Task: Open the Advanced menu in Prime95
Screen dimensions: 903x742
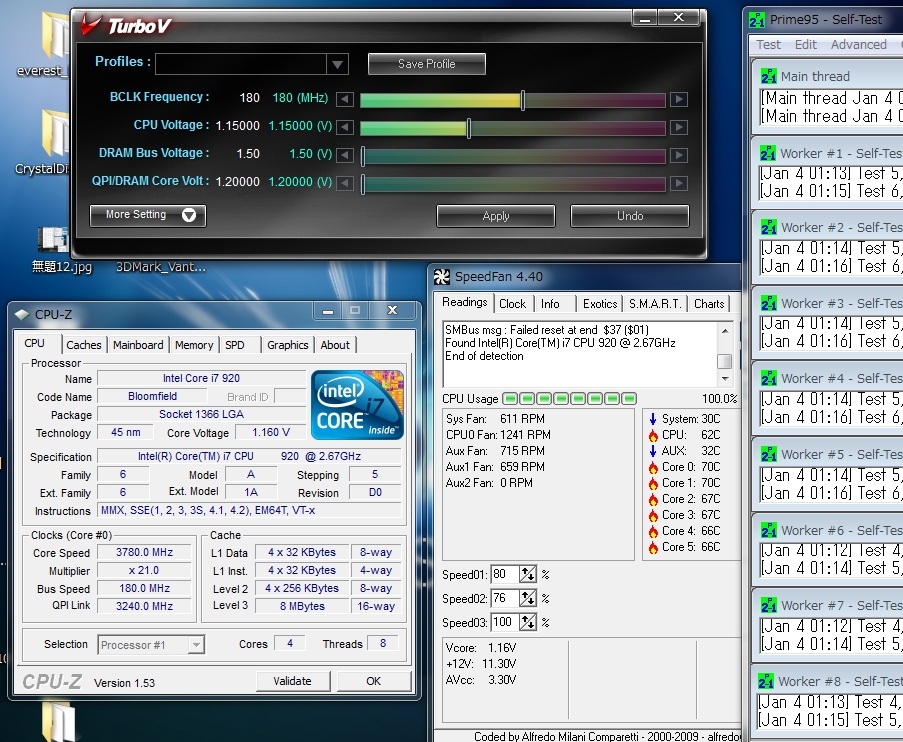Action: tap(858, 45)
